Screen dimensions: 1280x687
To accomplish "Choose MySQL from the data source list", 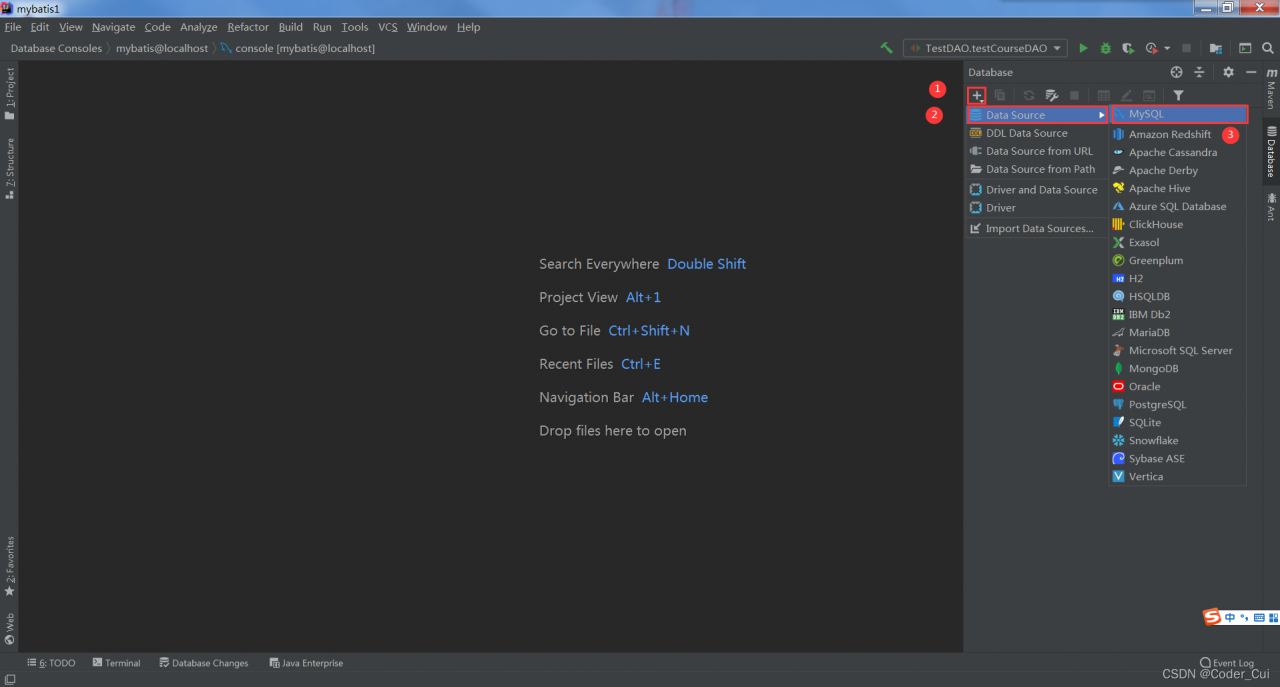I will (1179, 114).
